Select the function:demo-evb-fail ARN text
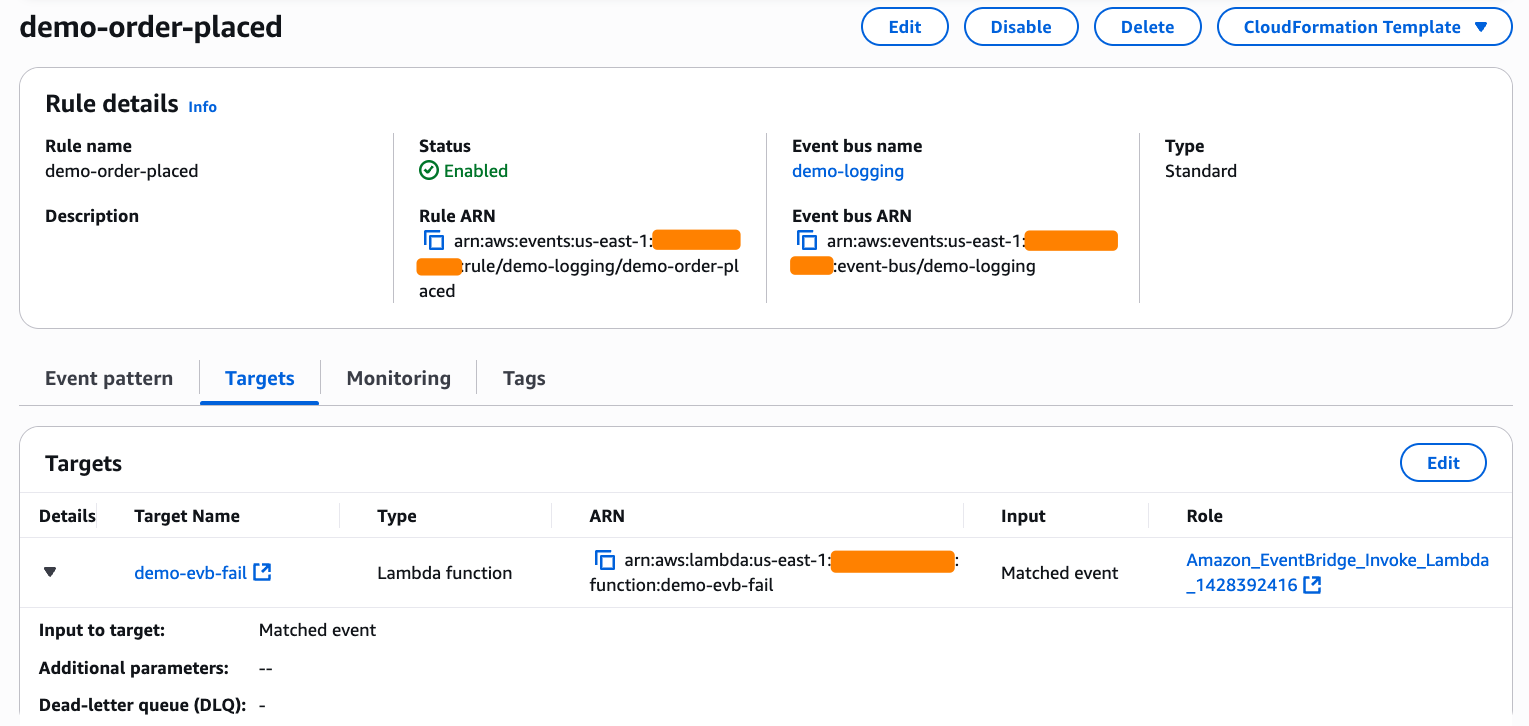The height and width of the screenshot is (726, 1529). (682, 585)
